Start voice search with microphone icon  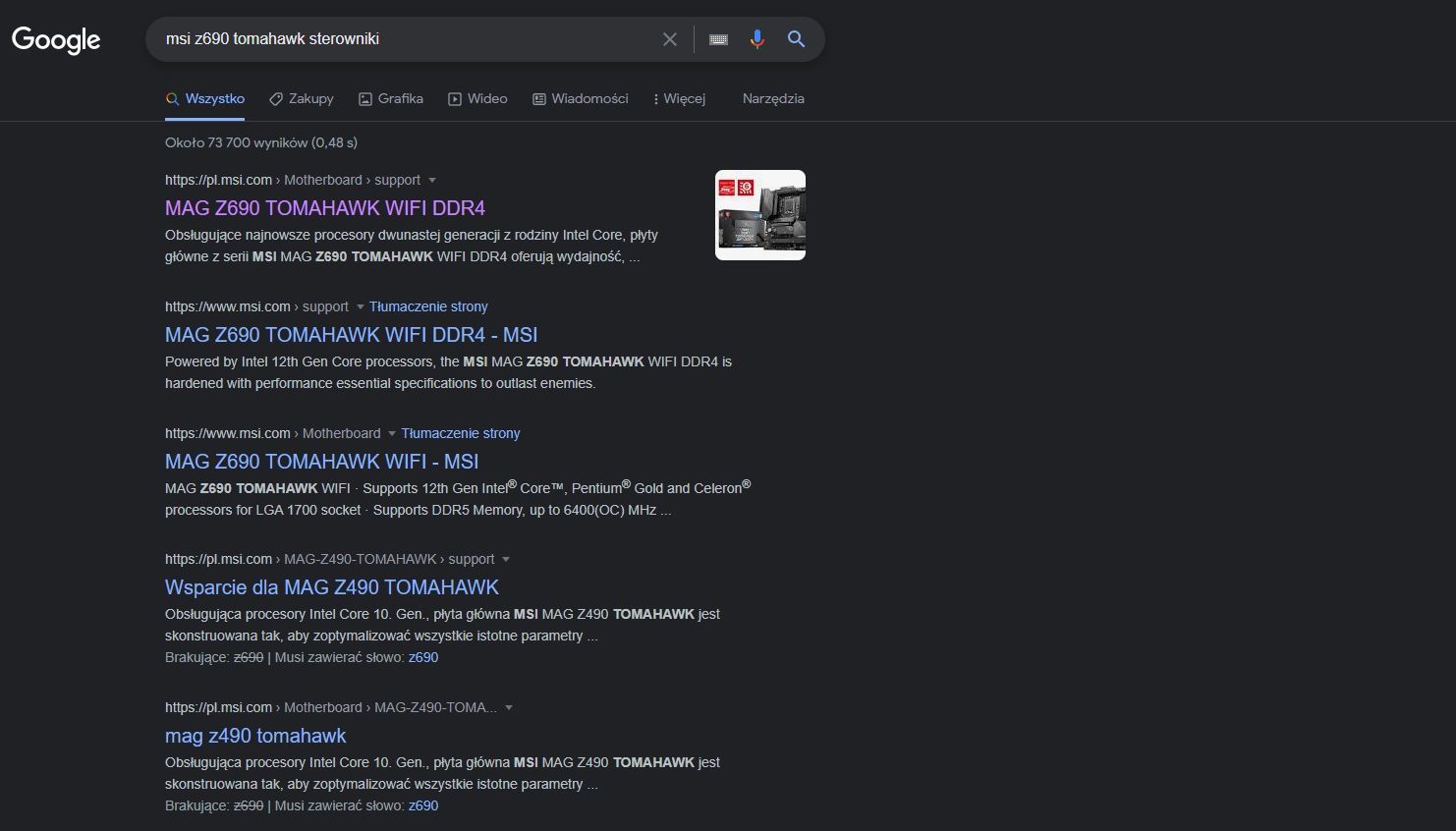click(x=756, y=39)
